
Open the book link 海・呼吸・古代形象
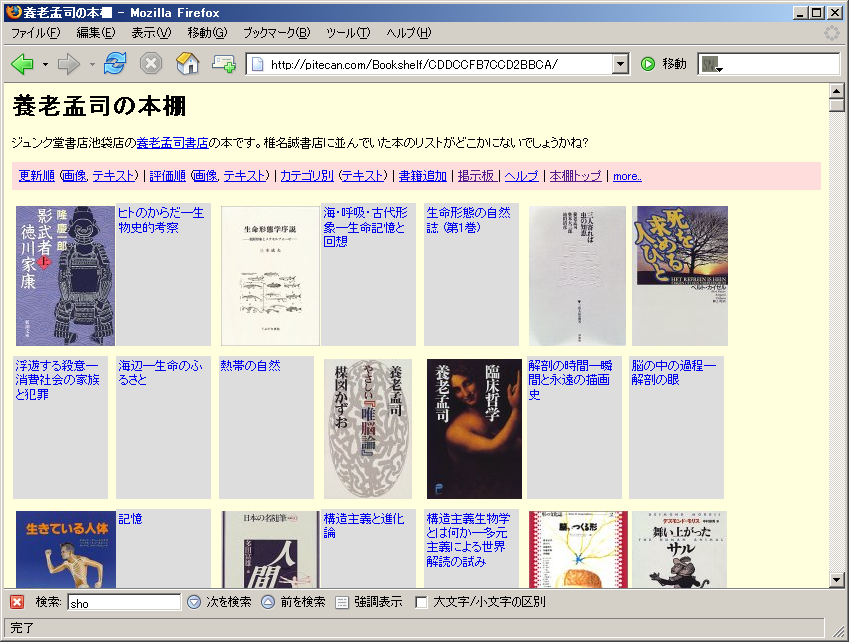click(x=365, y=227)
